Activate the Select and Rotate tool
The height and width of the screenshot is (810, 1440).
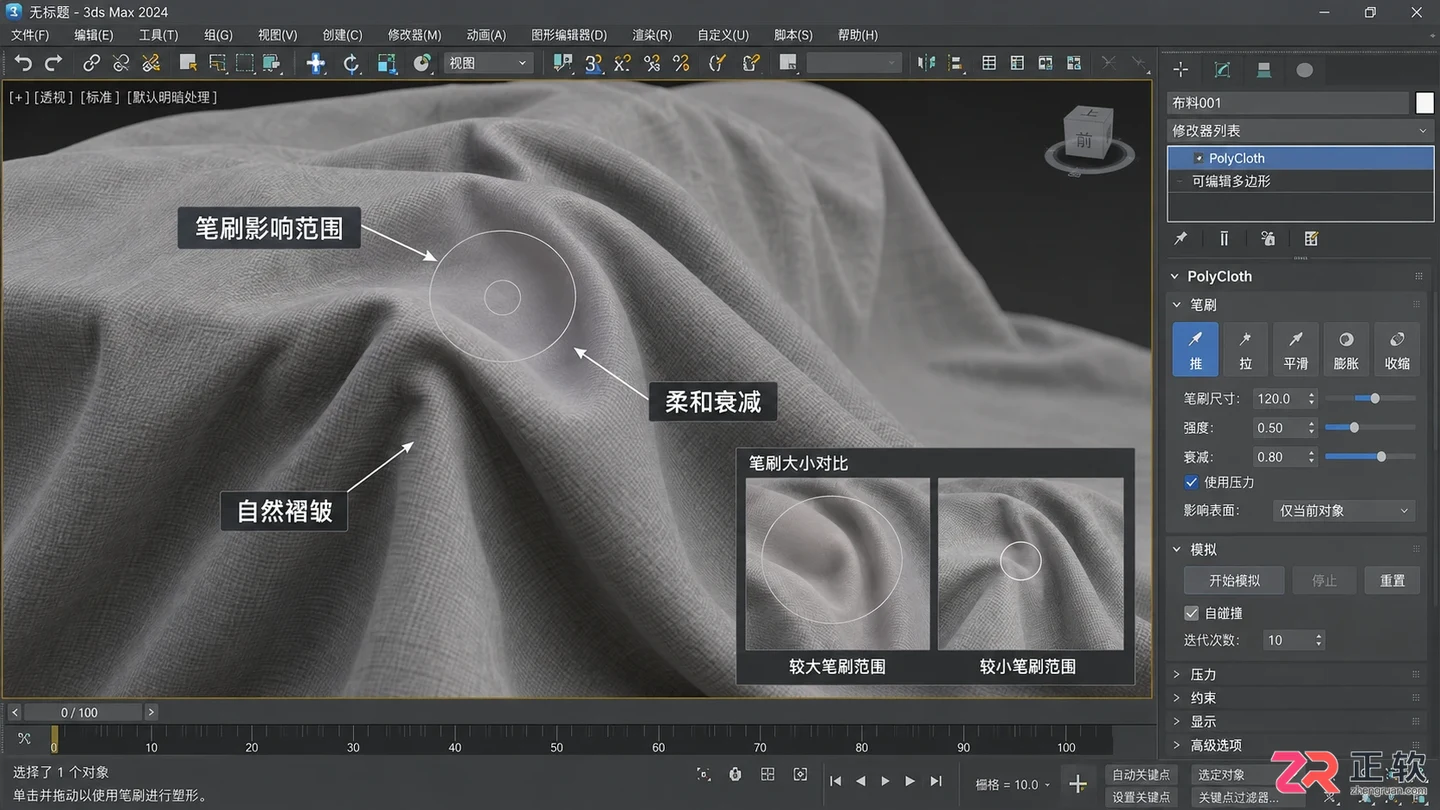pyautogui.click(x=351, y=63)
